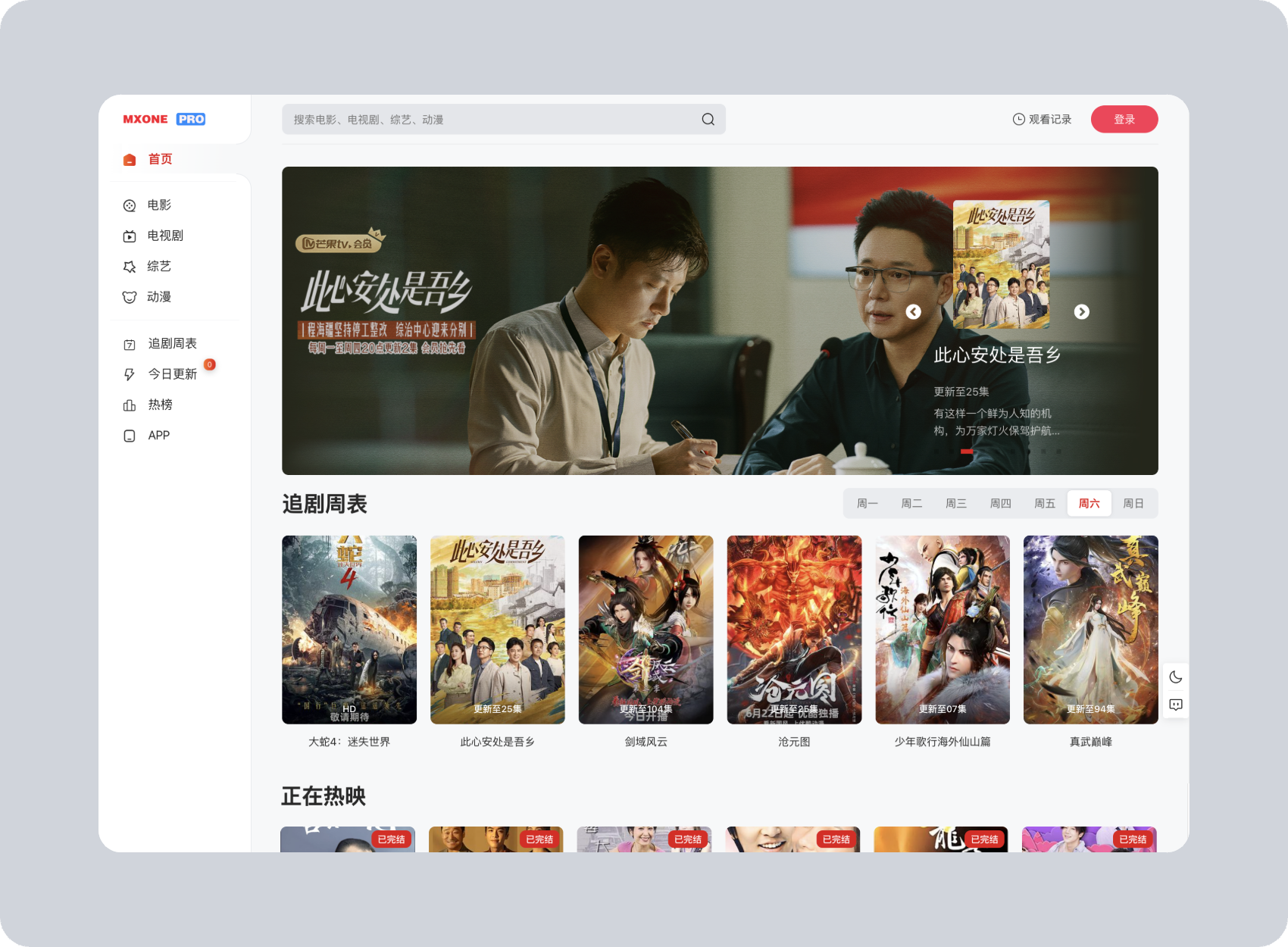
Task: Click the 今日更新 notification badge
Action: click(x=210, y=364)
